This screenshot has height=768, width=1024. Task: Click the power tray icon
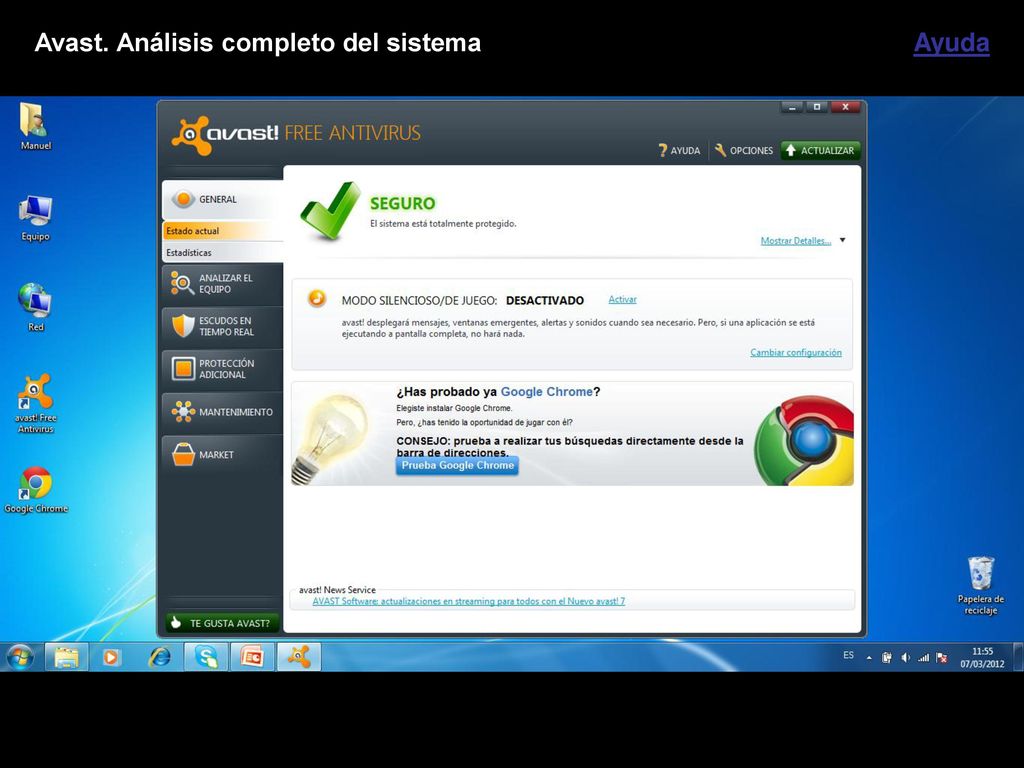click(x=887, y=658)
